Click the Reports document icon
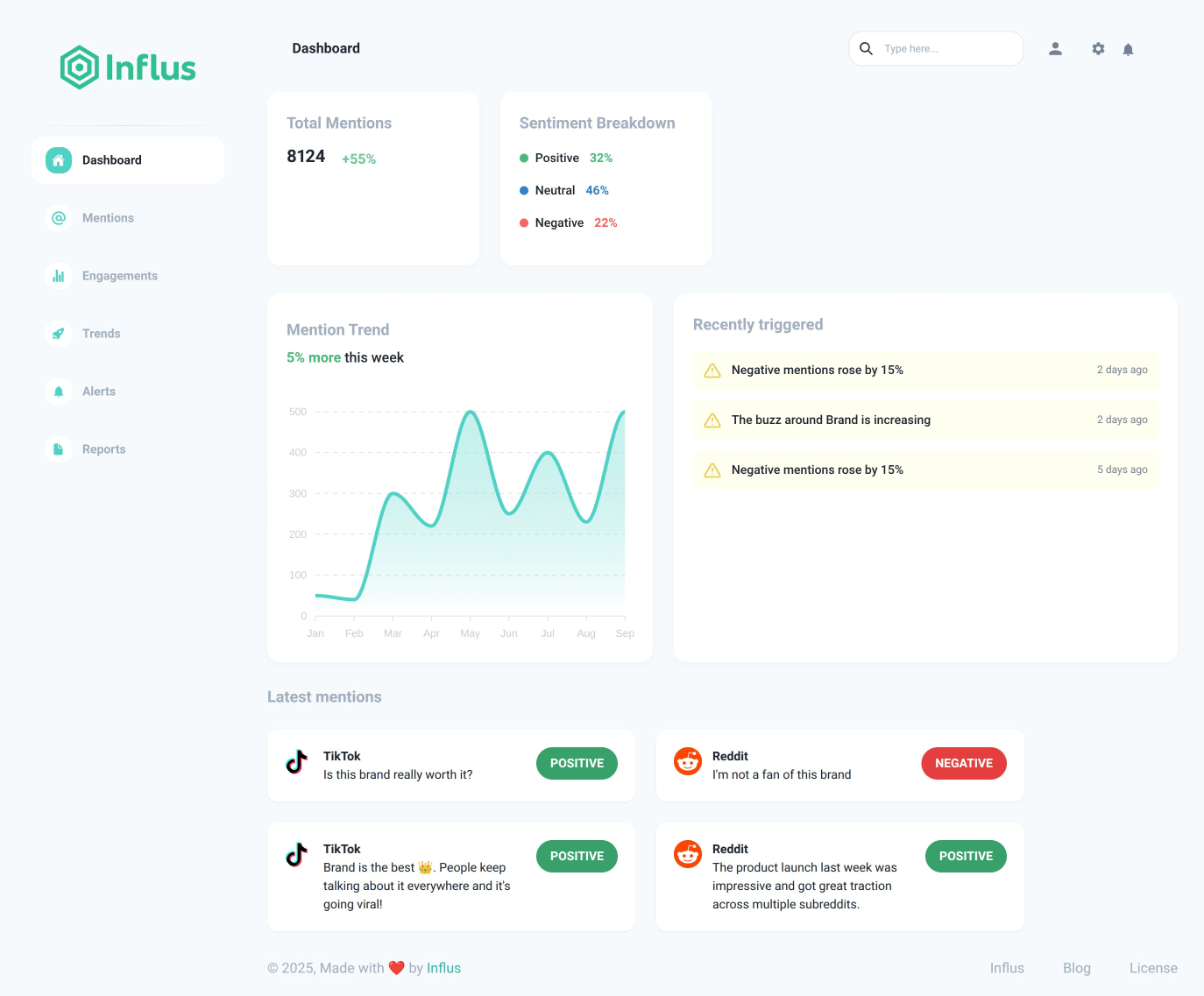 click(x=59, y=449)
